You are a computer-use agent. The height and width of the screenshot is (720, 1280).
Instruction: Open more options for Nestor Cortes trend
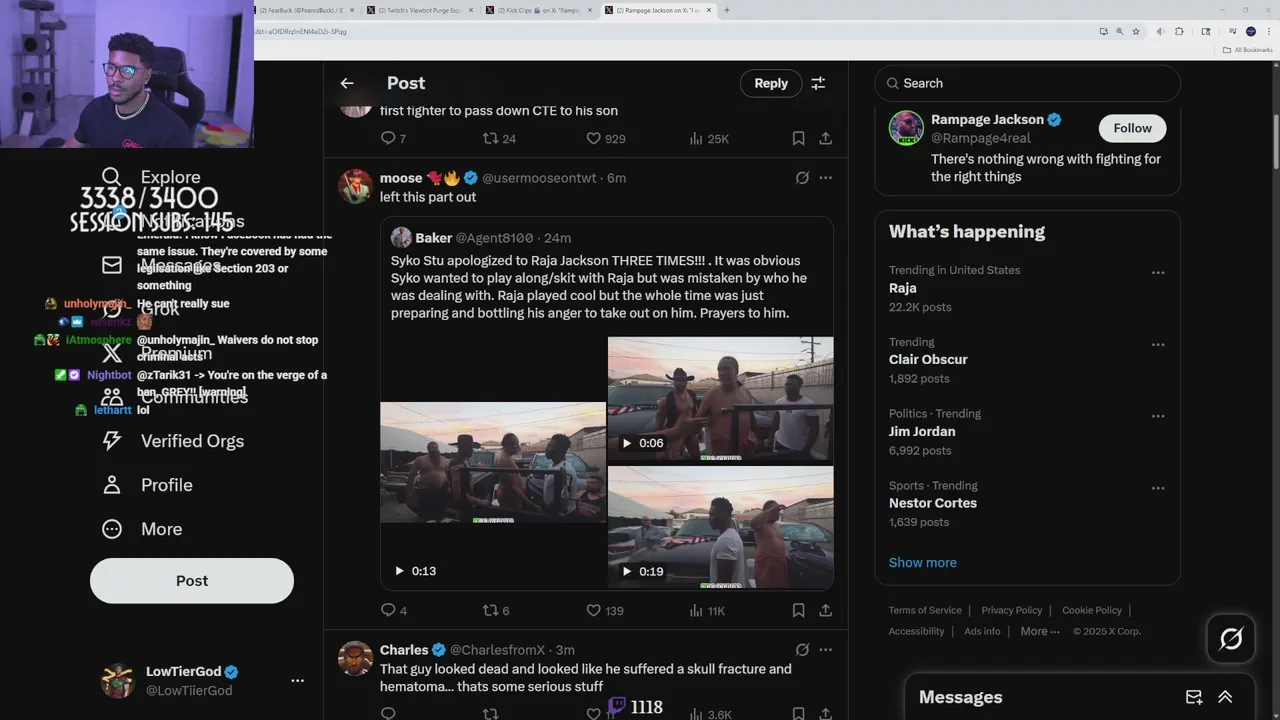[x=1157, y=488]
